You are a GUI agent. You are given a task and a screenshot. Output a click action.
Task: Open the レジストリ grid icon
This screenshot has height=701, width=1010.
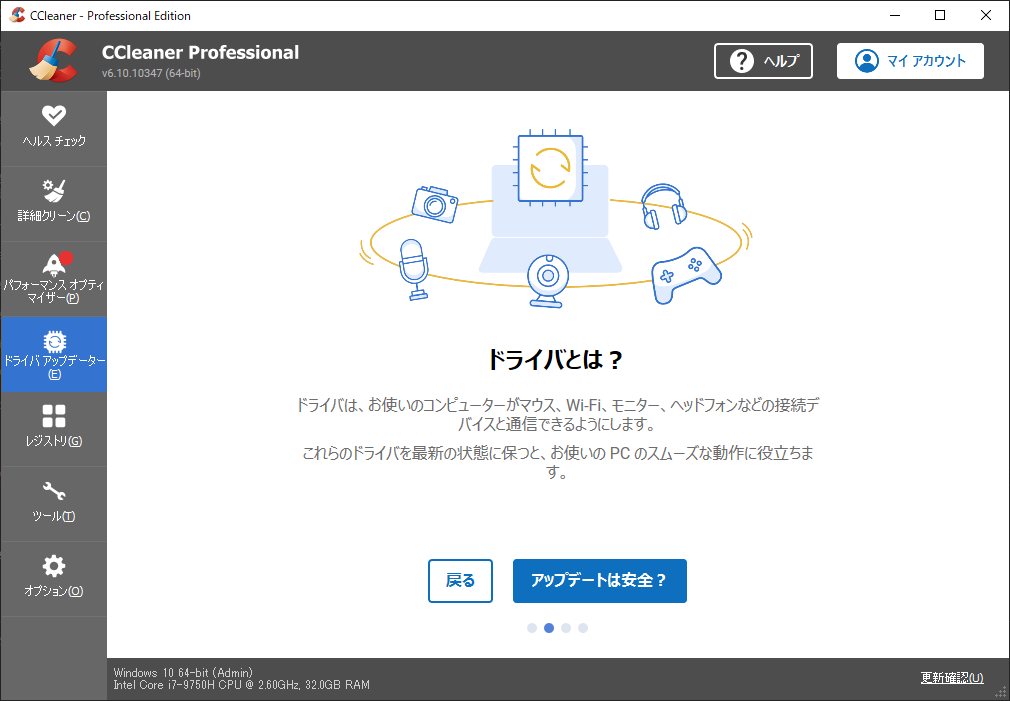53,416
